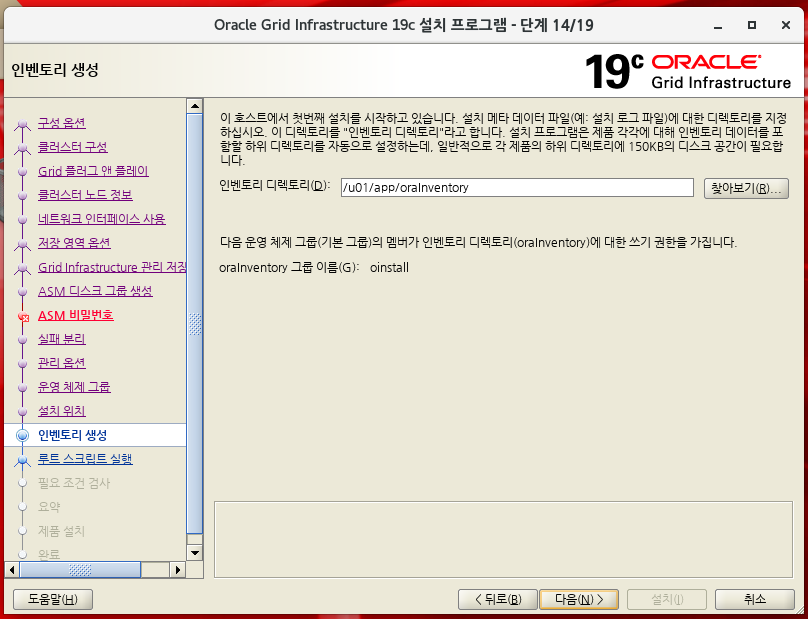Go to the 구성 옵션 step

pyautogui.click(x=61, y=123)
